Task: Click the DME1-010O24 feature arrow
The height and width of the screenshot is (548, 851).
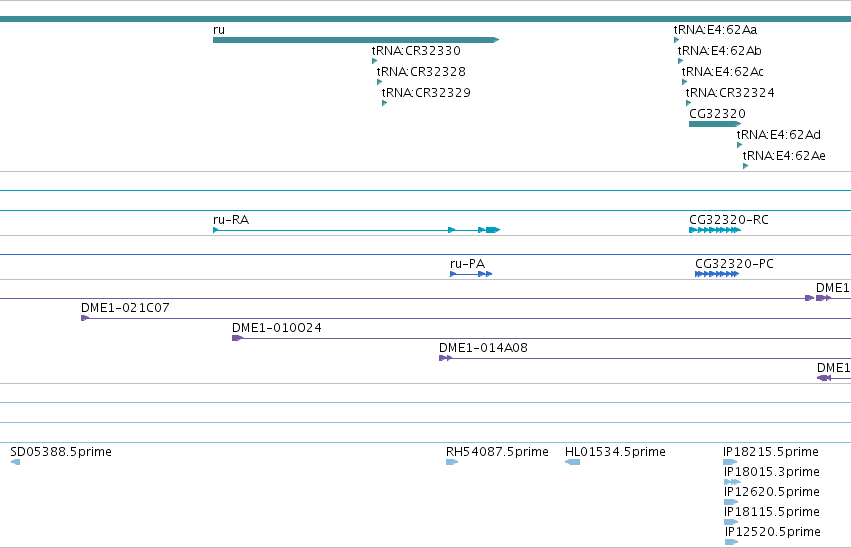Action: (x=238, y=338)
